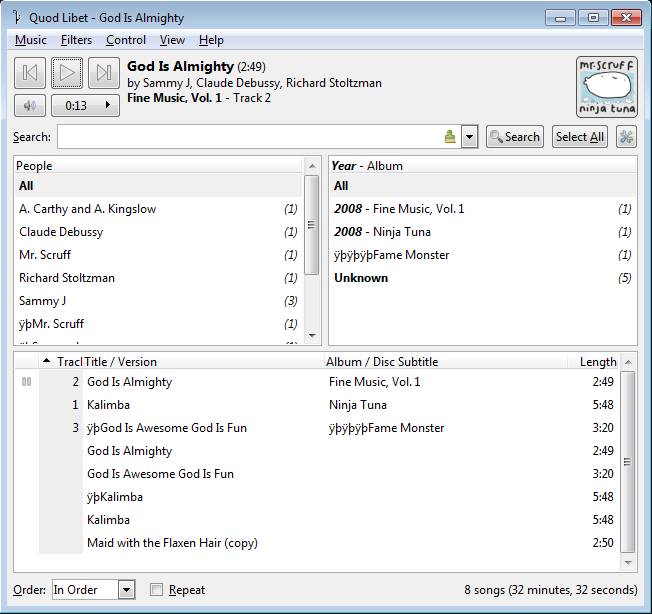The width and height of the screenshot is (652, 614).
Task: Sort by the Length column header
Action: [x=593, y=362]
